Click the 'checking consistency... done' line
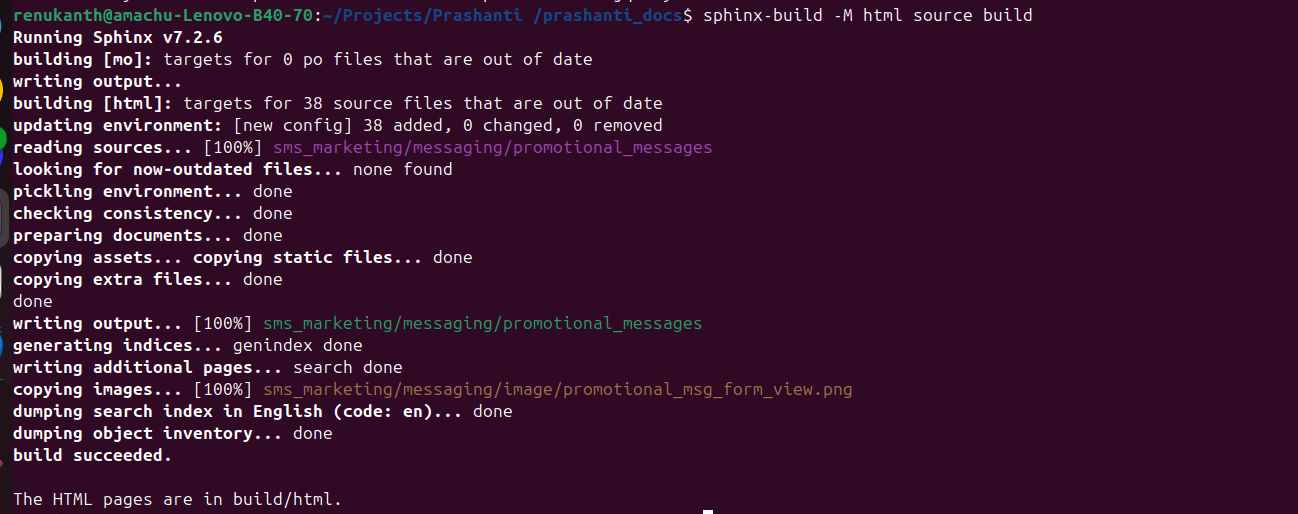Screen dimensions: 1298x514 (152, 213)
